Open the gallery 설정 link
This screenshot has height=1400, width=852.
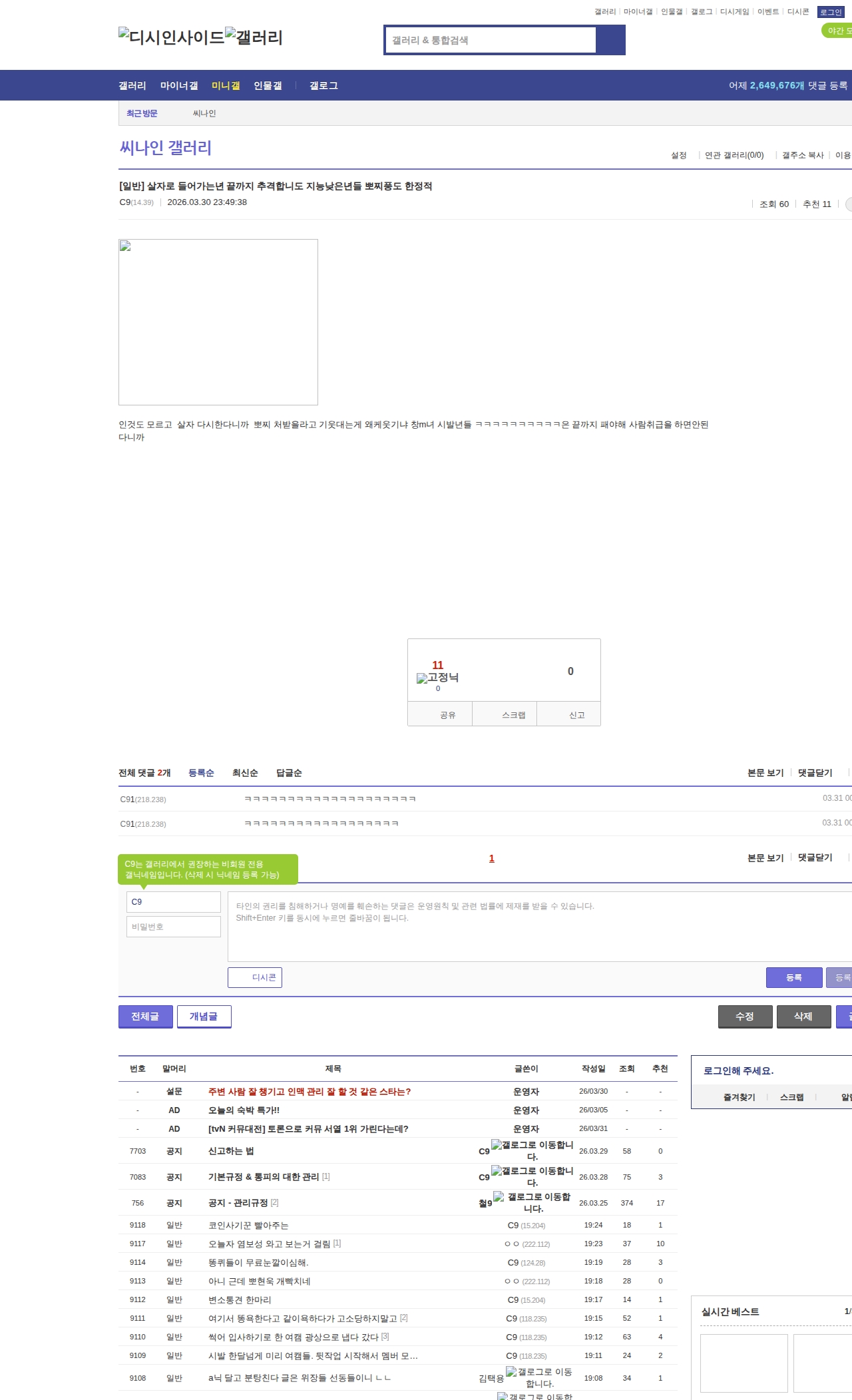679,155
